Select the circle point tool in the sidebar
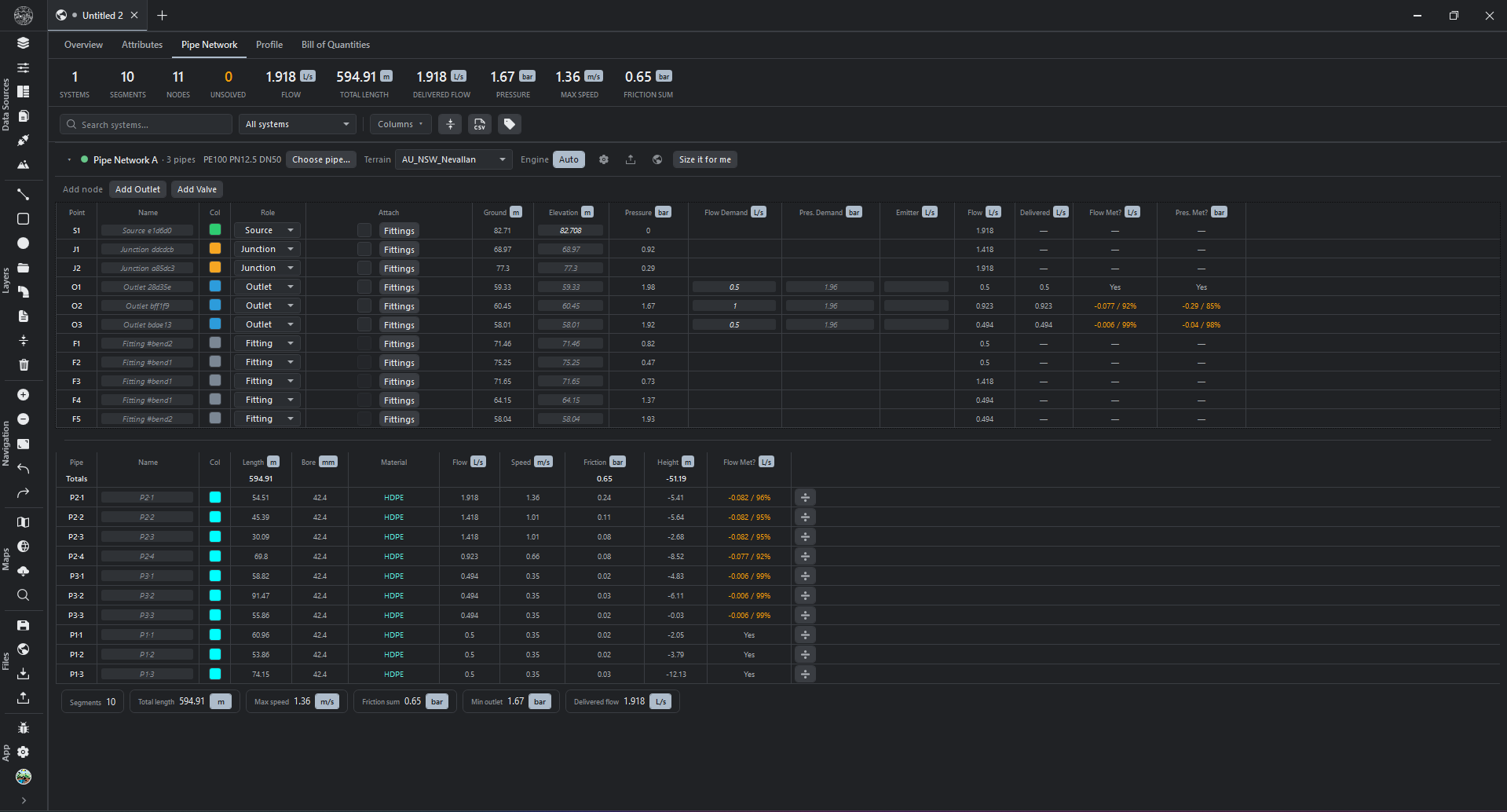 (24, 243)
